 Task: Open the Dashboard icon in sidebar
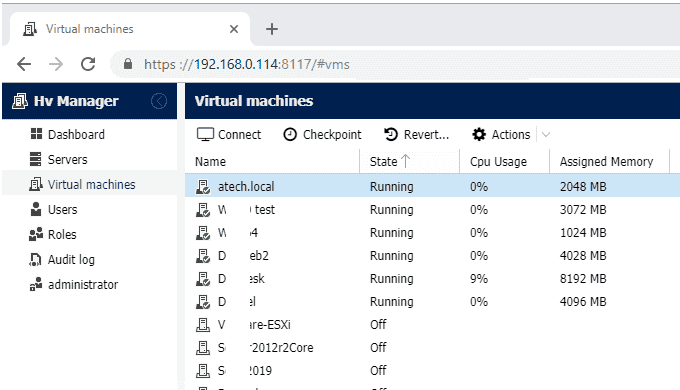click(x=36, y=134)
